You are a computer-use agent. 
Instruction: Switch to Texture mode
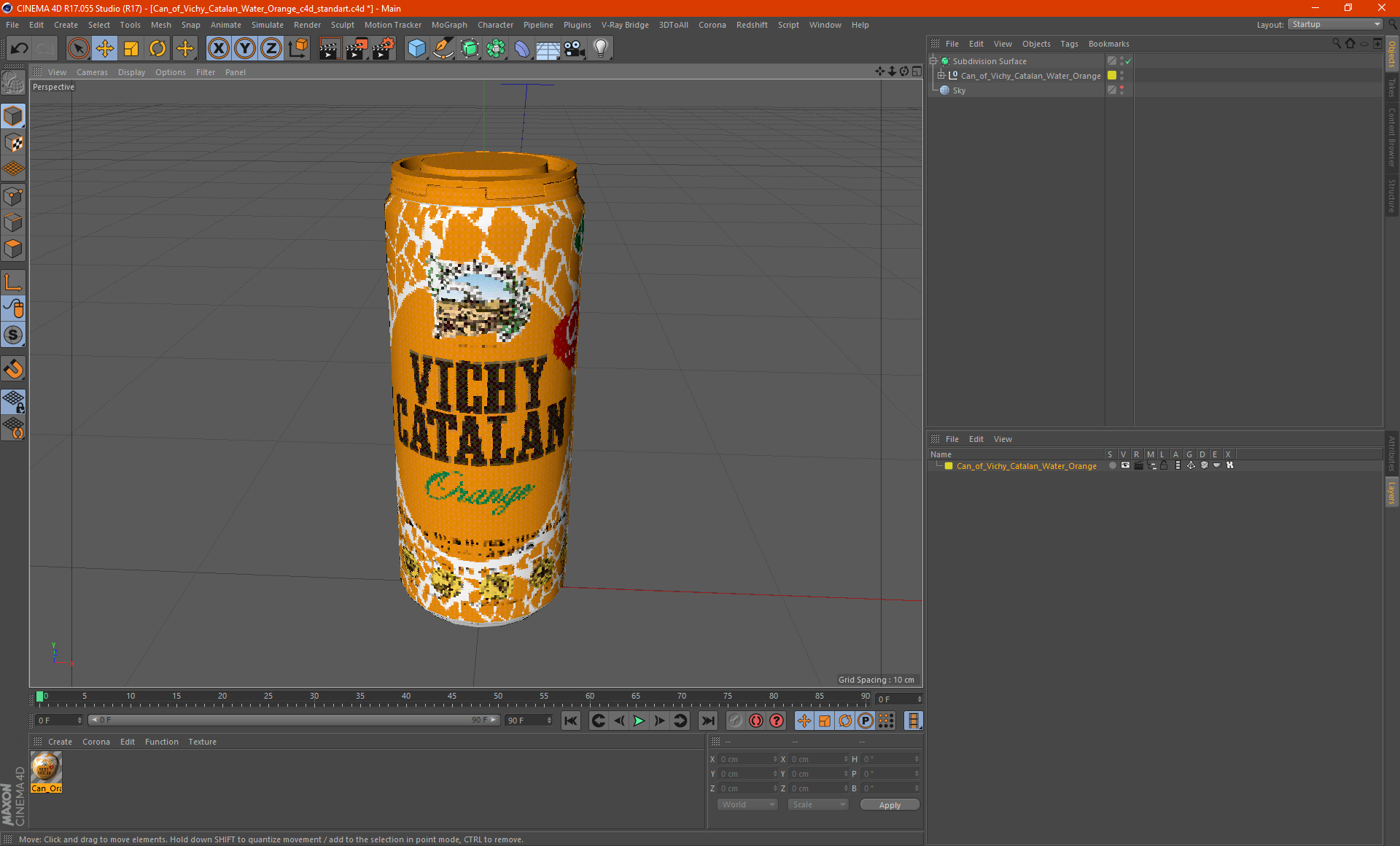pos(13,143)
